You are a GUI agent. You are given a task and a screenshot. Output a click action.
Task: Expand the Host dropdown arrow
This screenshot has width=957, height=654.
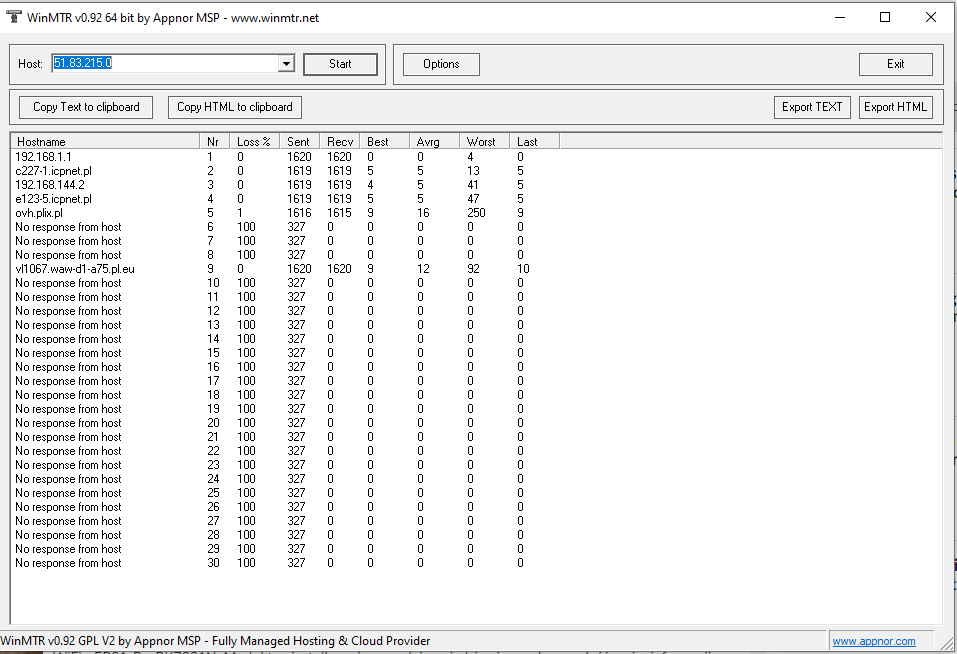286,63
